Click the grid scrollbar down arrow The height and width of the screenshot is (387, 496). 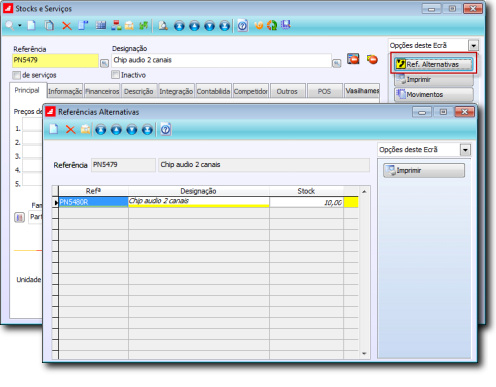[364, 354]
